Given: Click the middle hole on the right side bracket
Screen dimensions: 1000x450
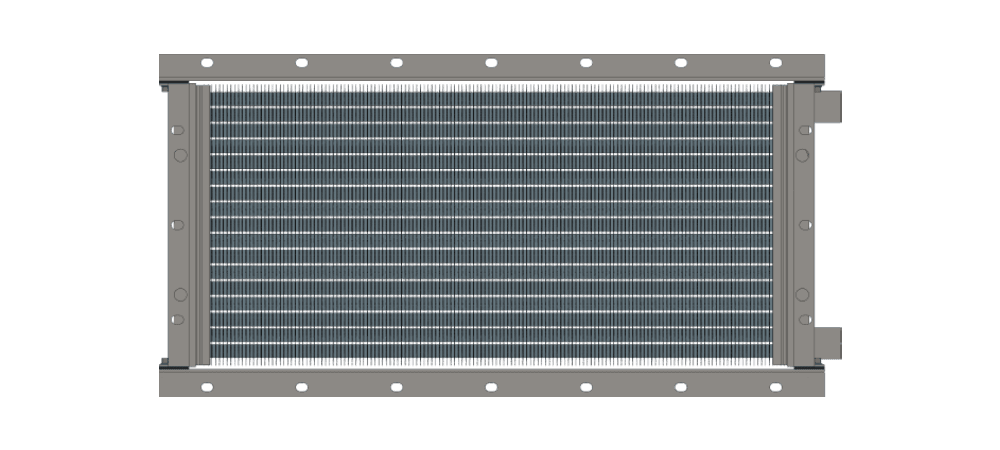Looking at the screenshot, I should click(x=802, y=225).
